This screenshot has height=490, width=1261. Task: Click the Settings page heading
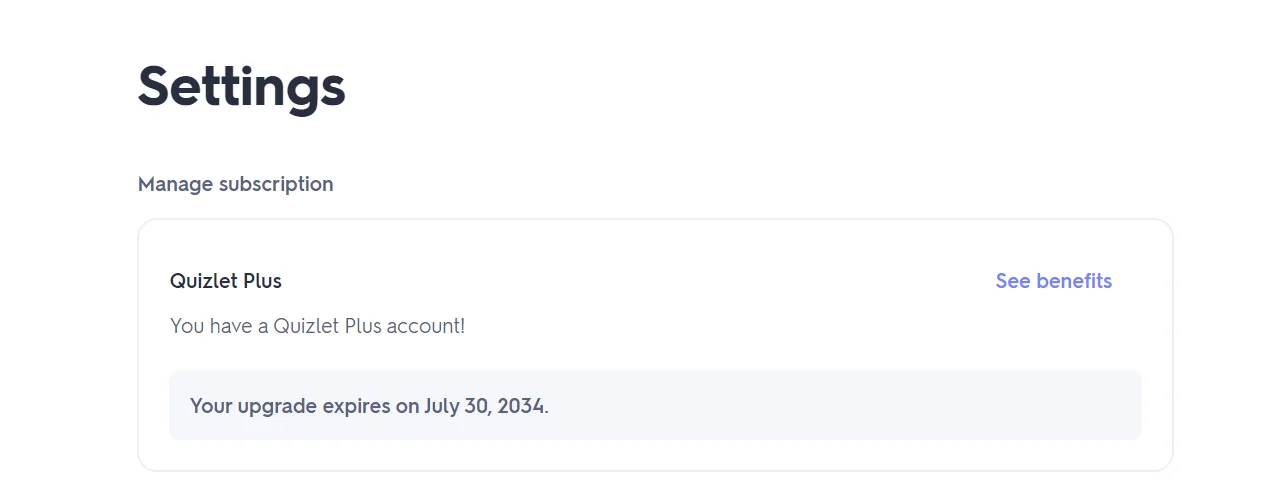[241, 86]
